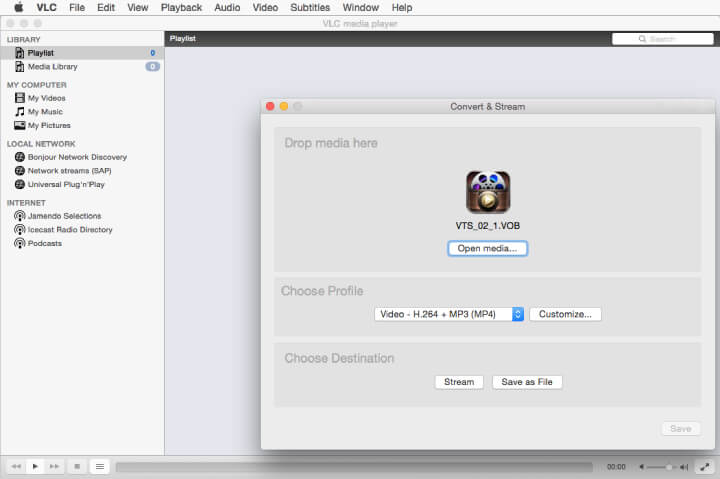Open the VLC application menu
Viewport: 720px width, 479px height.
(46, 8)
